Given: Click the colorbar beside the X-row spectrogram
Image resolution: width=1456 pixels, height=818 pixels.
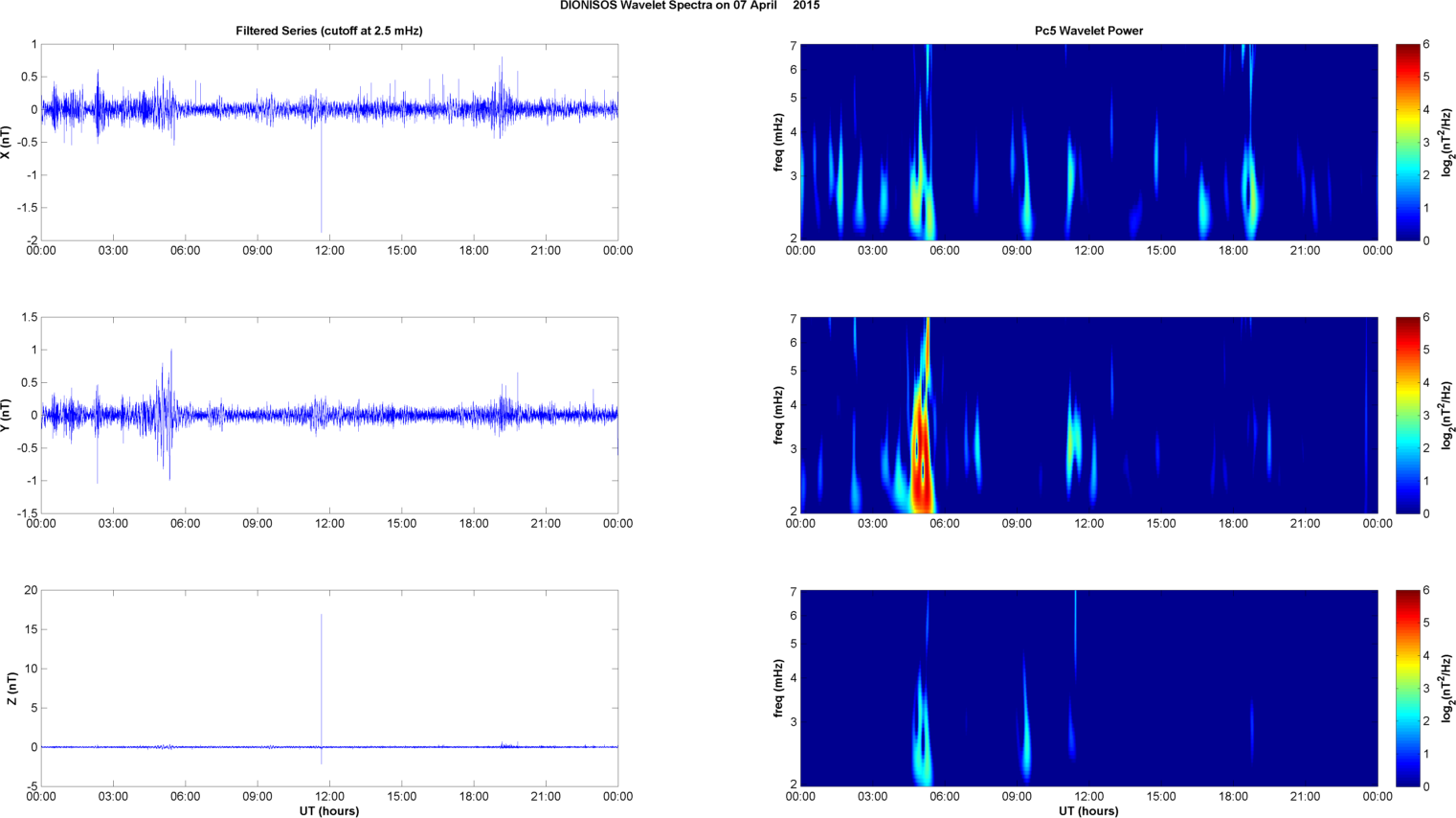Looking at the screenshot, I should click(x=1407, y=142).
